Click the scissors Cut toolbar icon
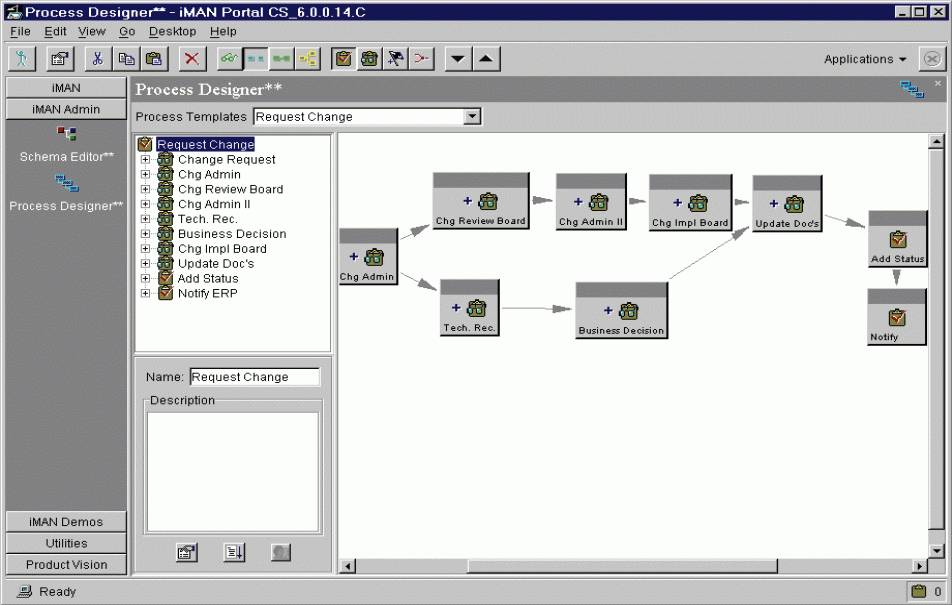The width and height of the screenshot is (952, 605). pos(97,59)
